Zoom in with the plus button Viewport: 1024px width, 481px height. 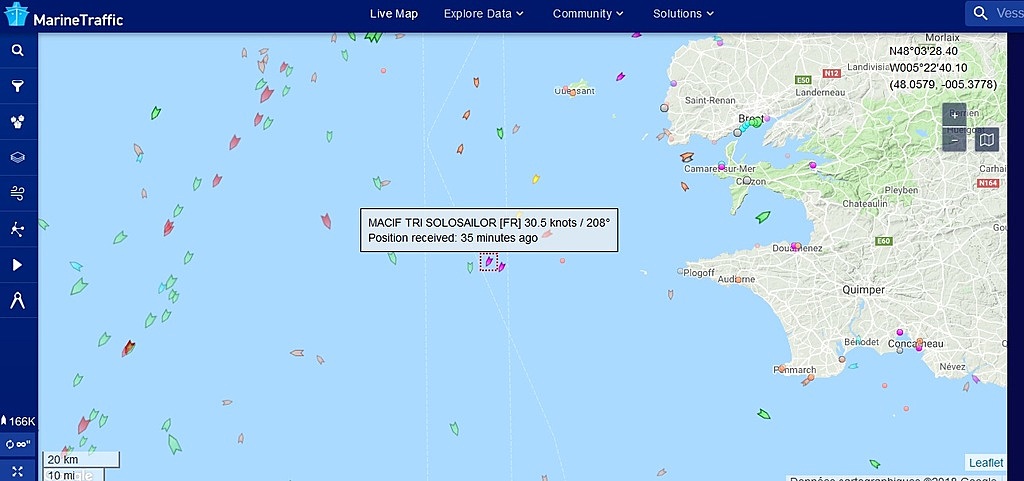click(x=954, y=115)
